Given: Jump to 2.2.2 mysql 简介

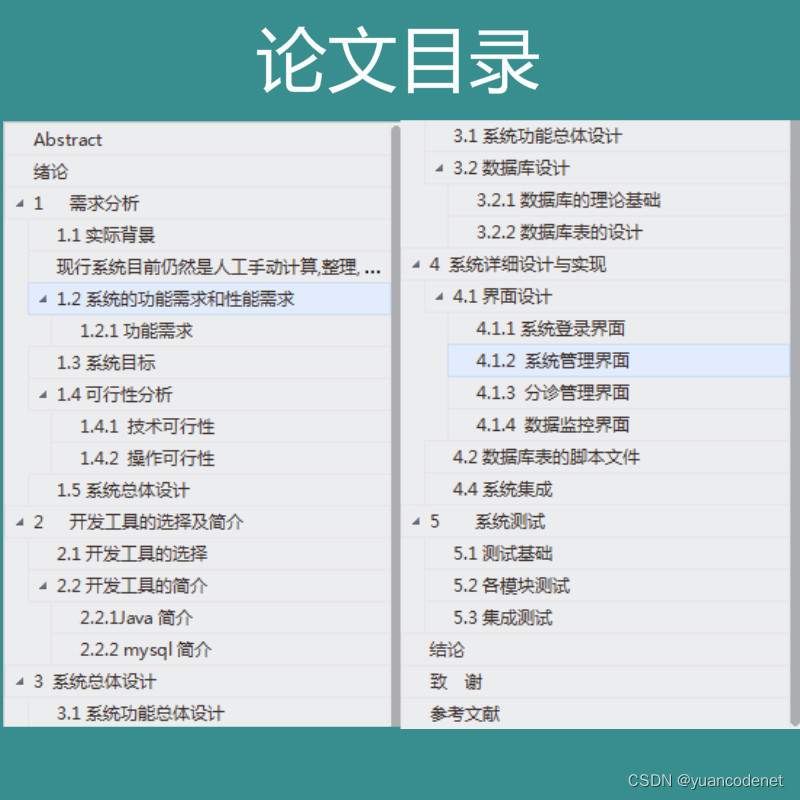Looking at the screenshot, I should (145, 649).
